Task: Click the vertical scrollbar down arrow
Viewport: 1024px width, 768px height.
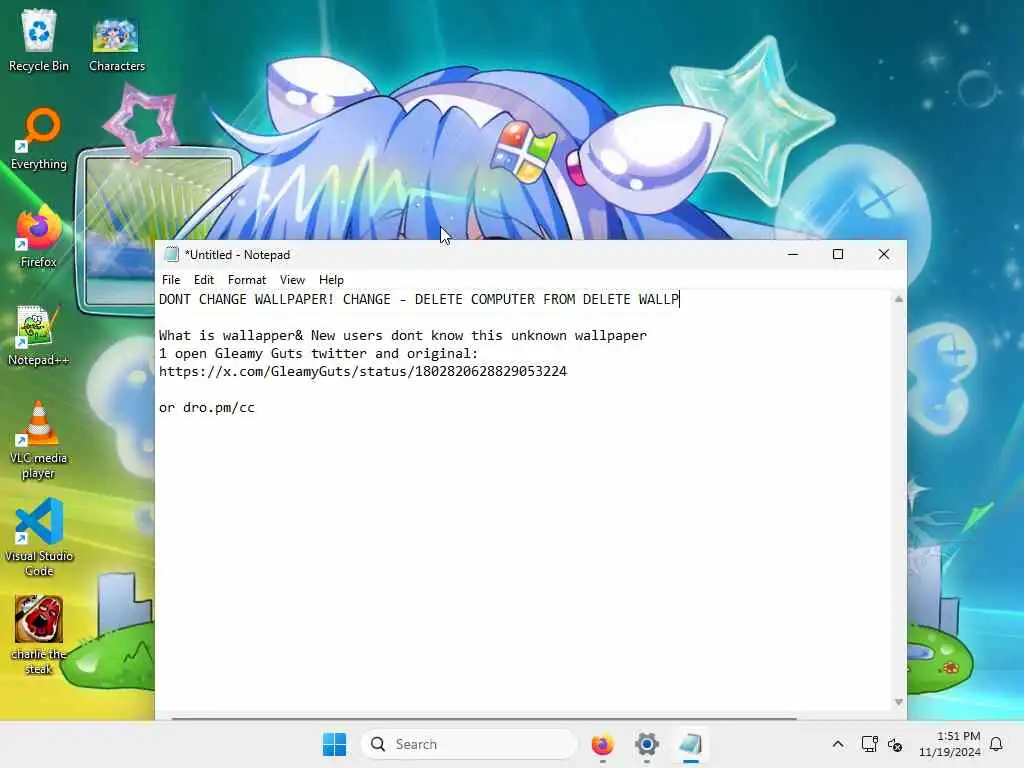Action: pos(899,702)
